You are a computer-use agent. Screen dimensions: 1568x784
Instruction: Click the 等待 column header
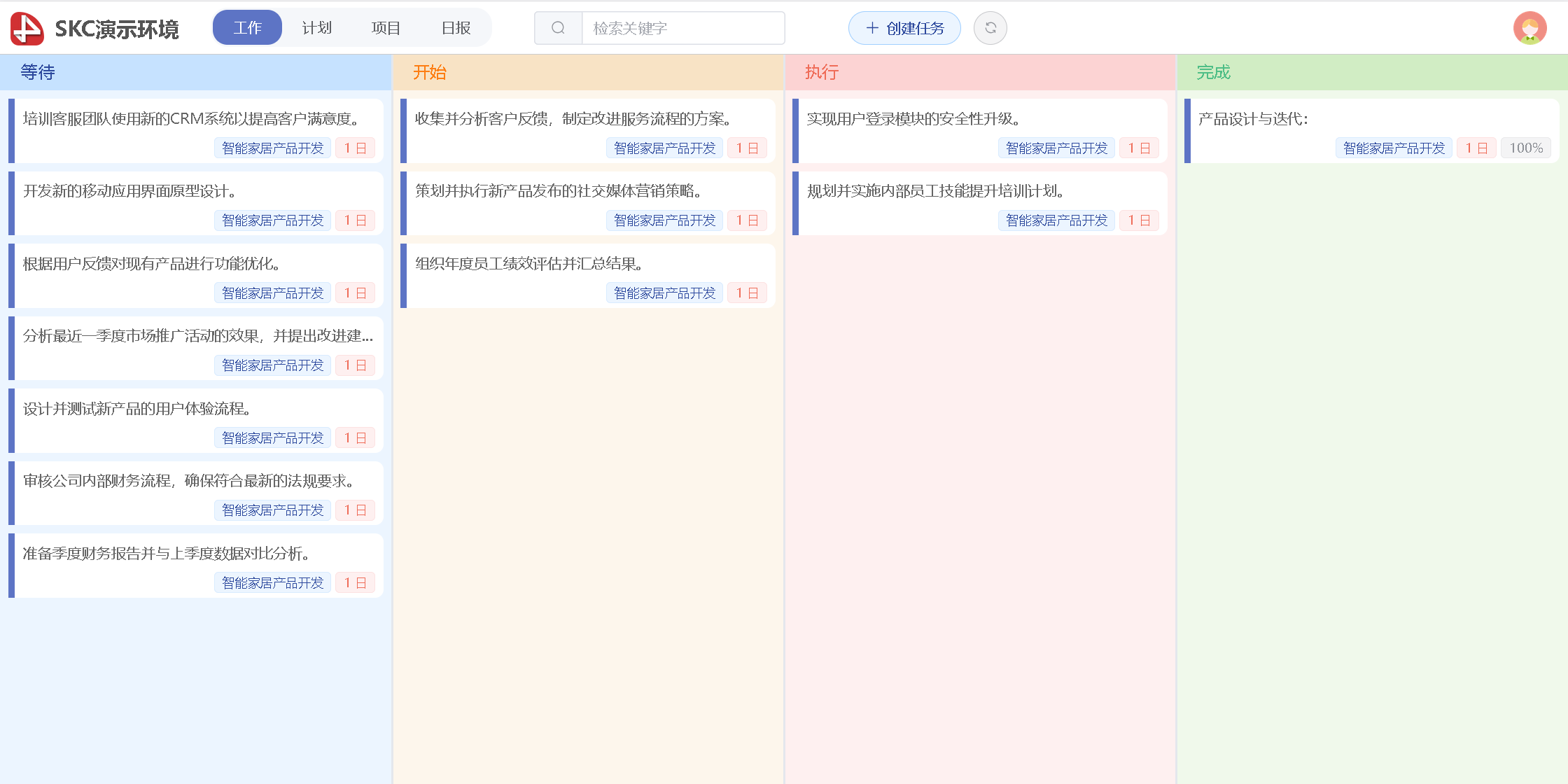coord(38,72)
